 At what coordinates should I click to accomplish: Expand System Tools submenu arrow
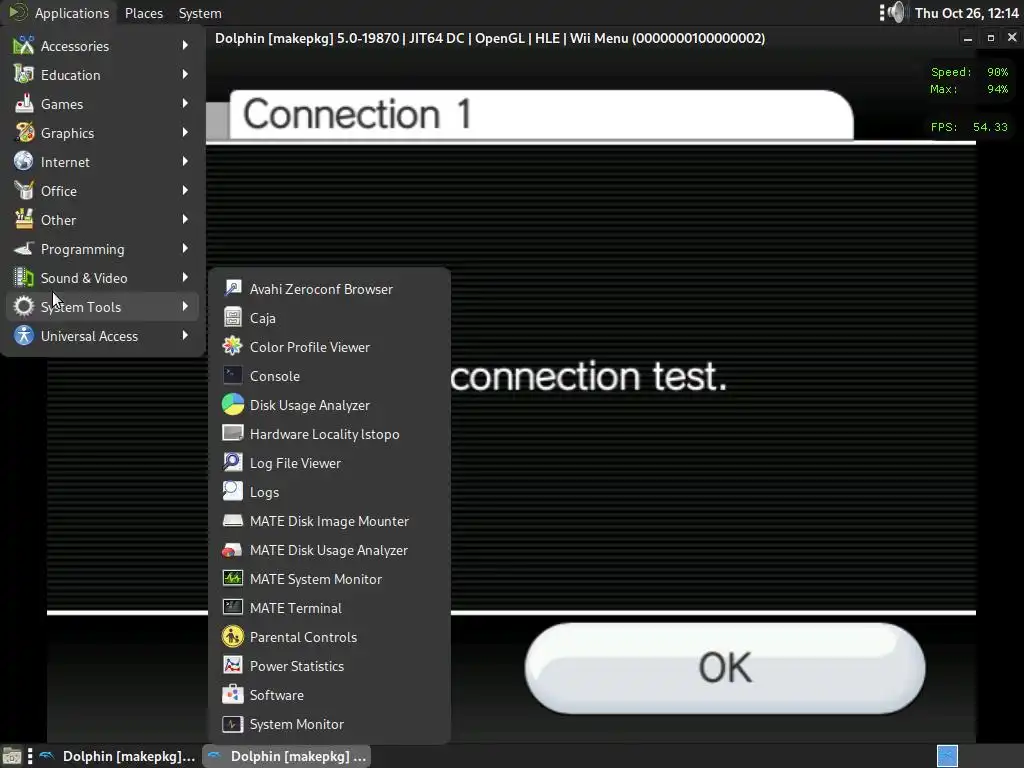[x=185, y=306]
